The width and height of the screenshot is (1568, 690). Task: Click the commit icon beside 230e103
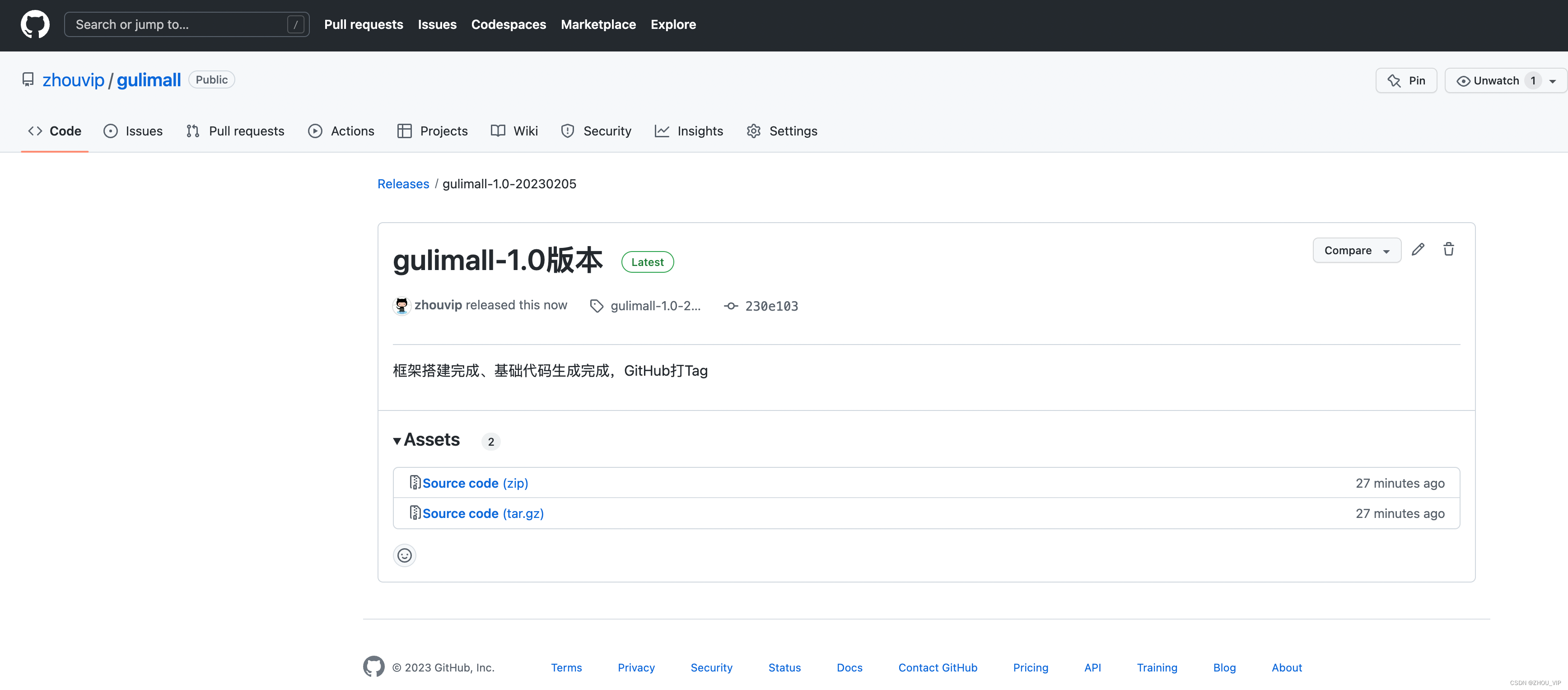[730, 306]
